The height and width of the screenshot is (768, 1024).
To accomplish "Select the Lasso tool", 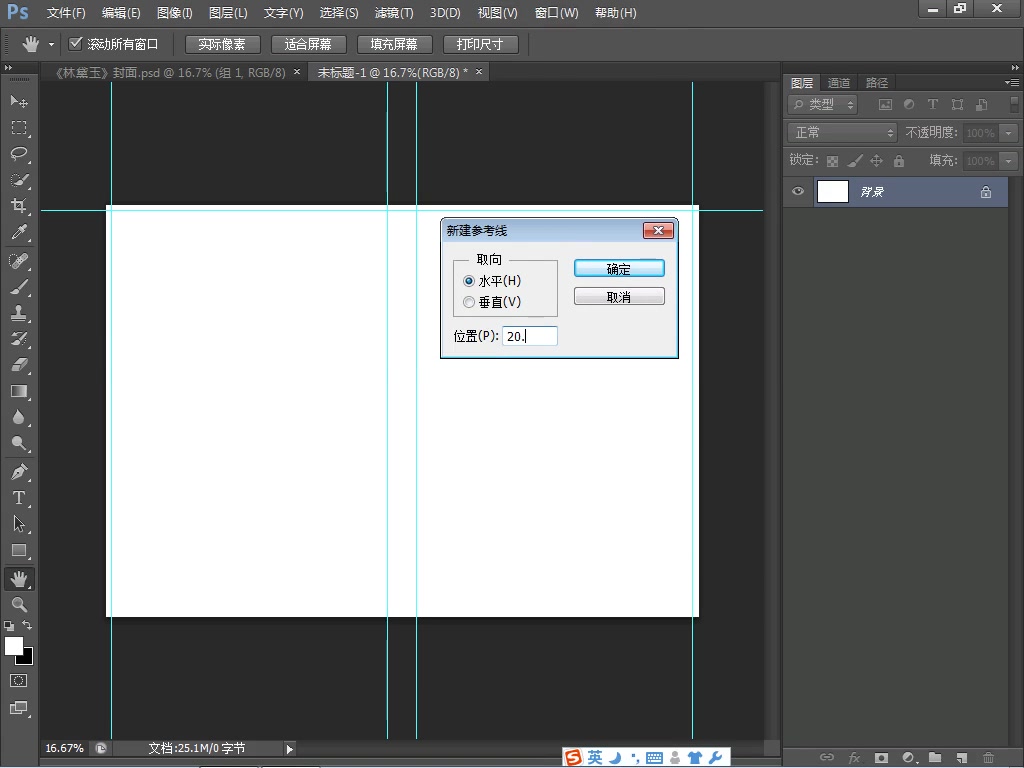I will point(19,153).
